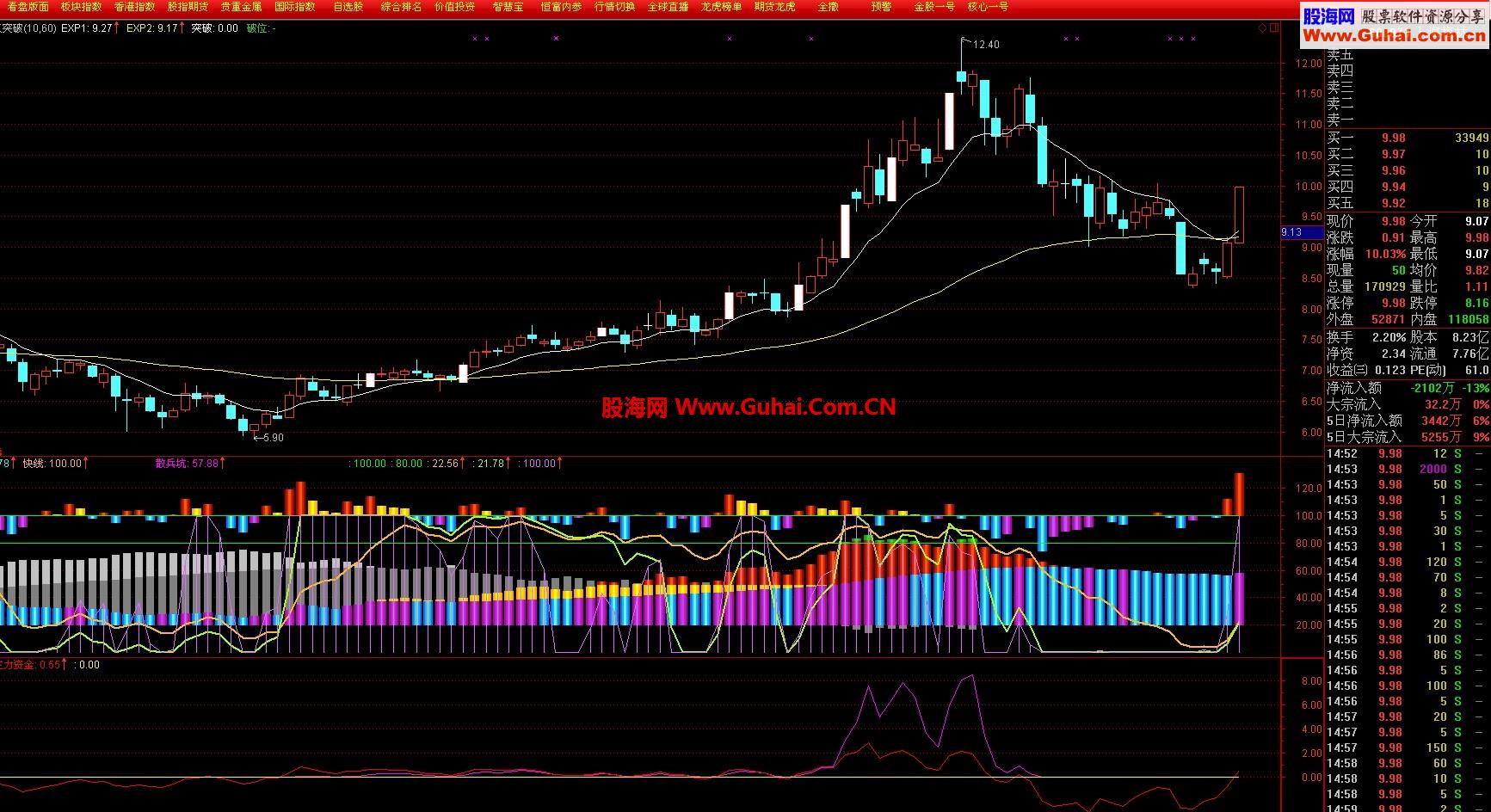Click the 跌停 value 8.16
The width and height of the screenshot is (1491, 812).
(x=1476, y=303)
